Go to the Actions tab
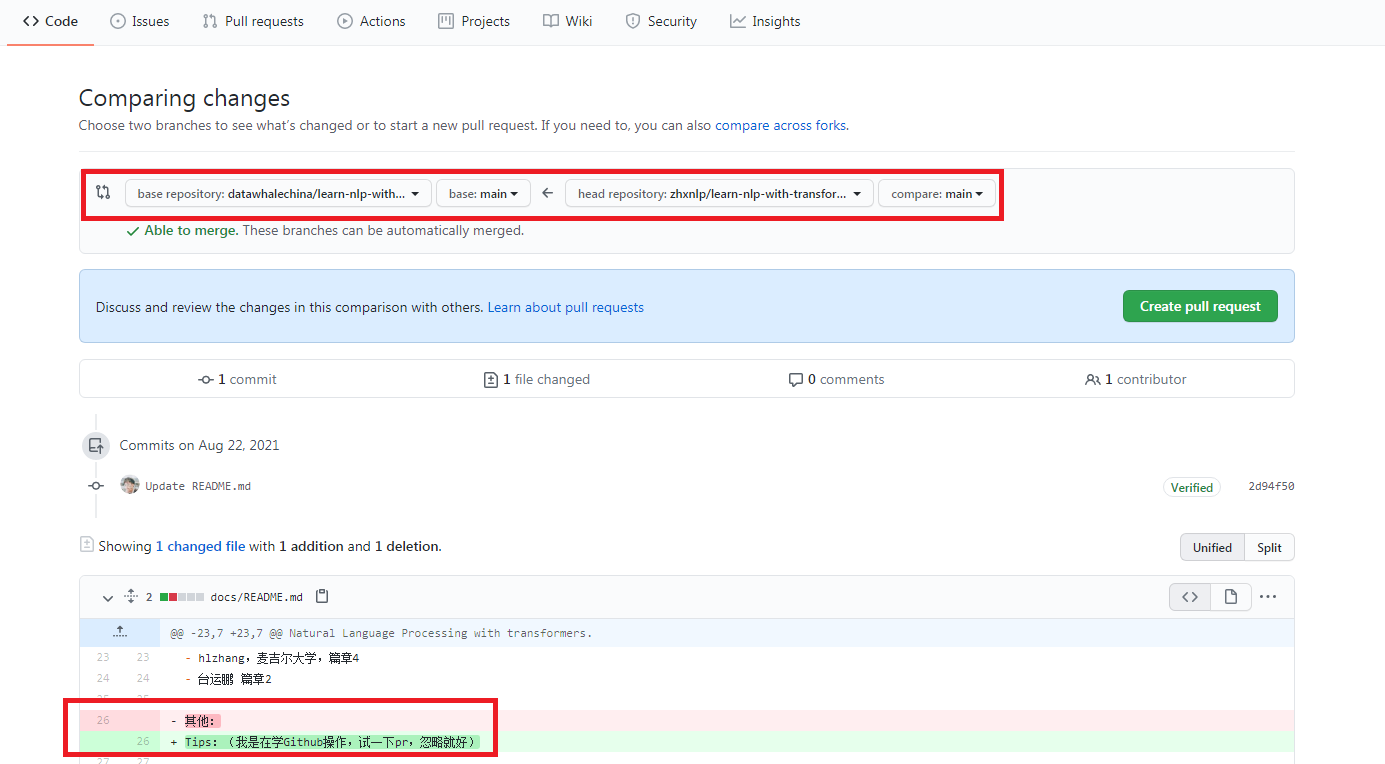 (371, 21)
